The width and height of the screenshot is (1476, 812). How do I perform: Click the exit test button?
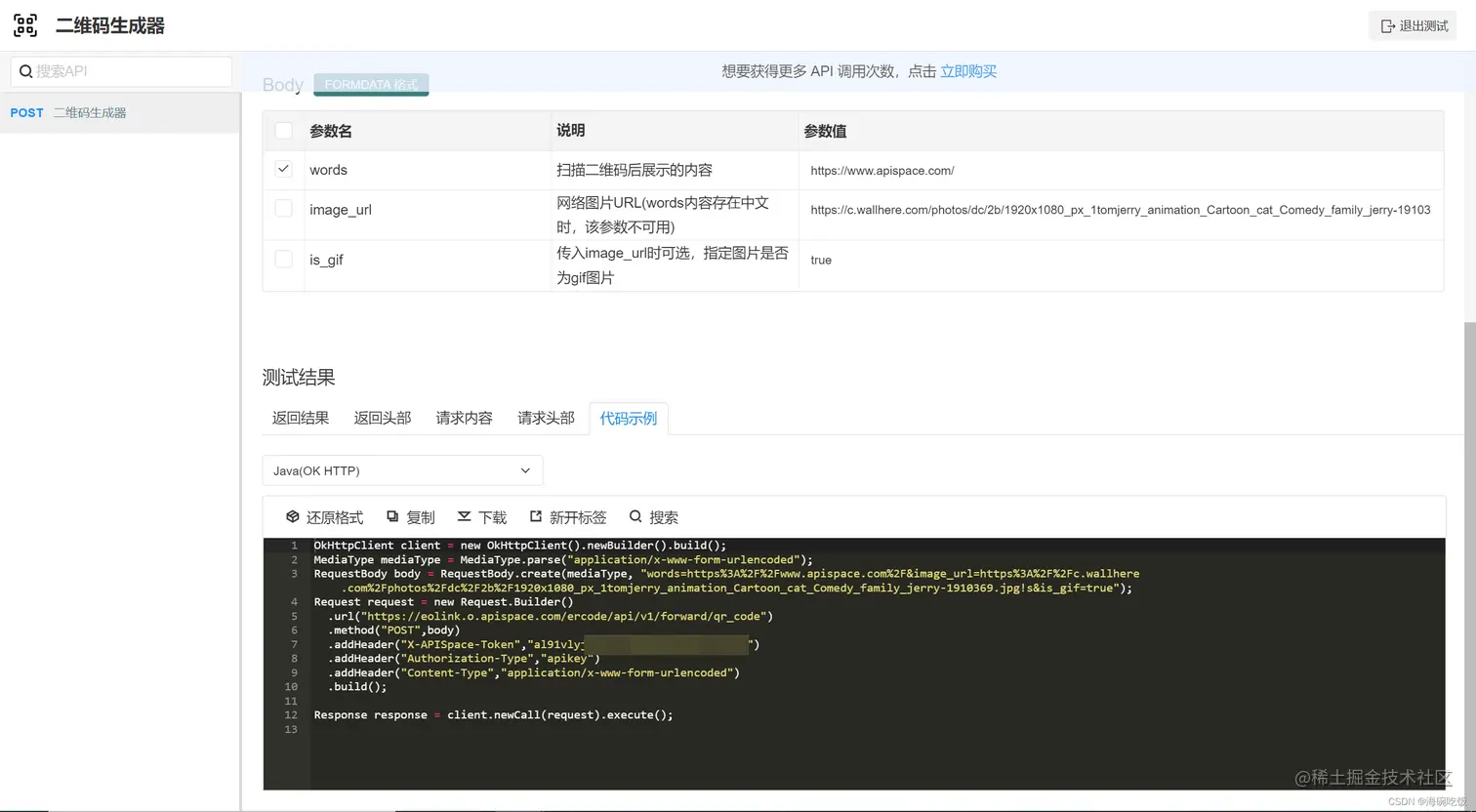point(1413,26)
